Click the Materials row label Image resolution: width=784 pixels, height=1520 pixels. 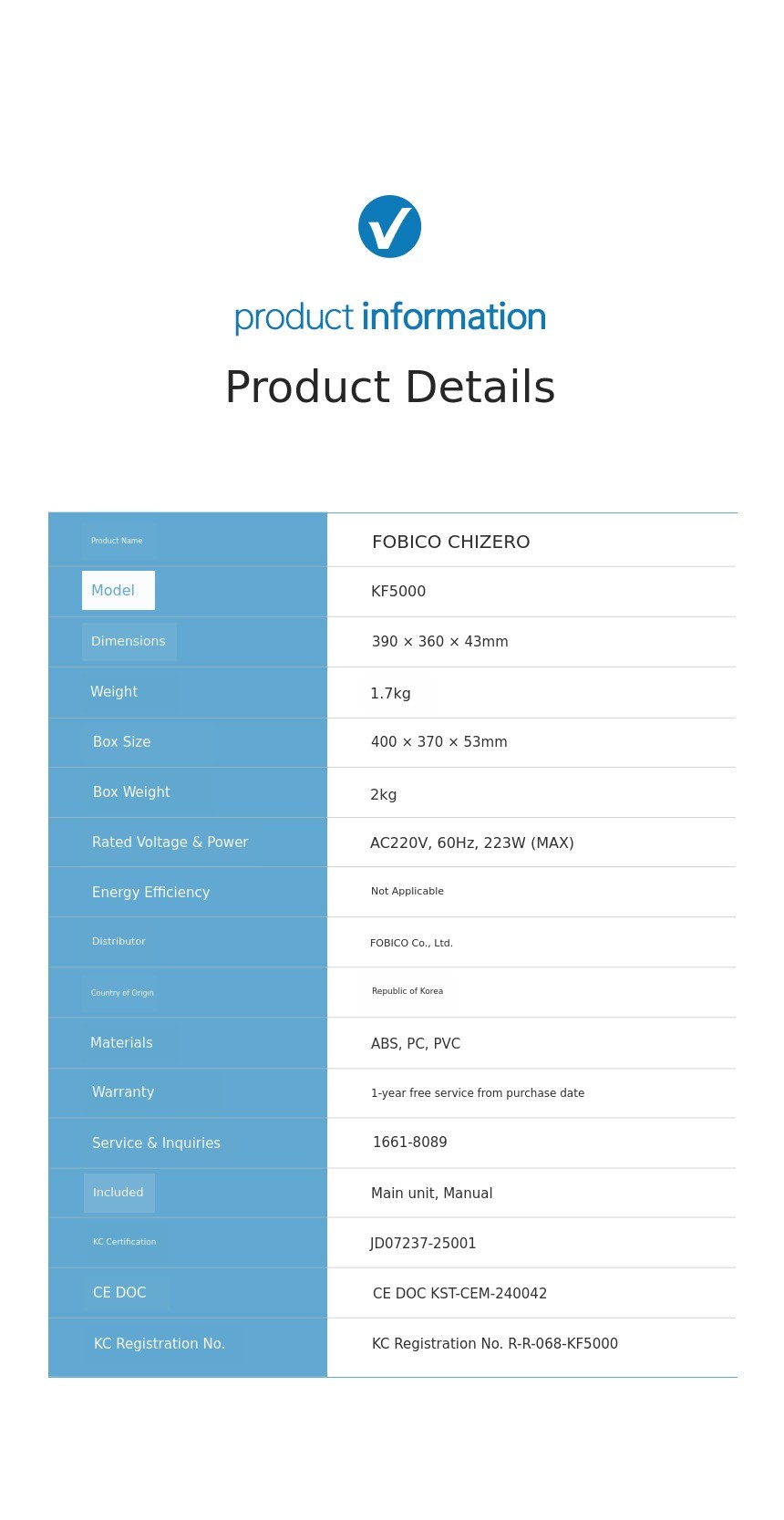(x=121, y=1043)
